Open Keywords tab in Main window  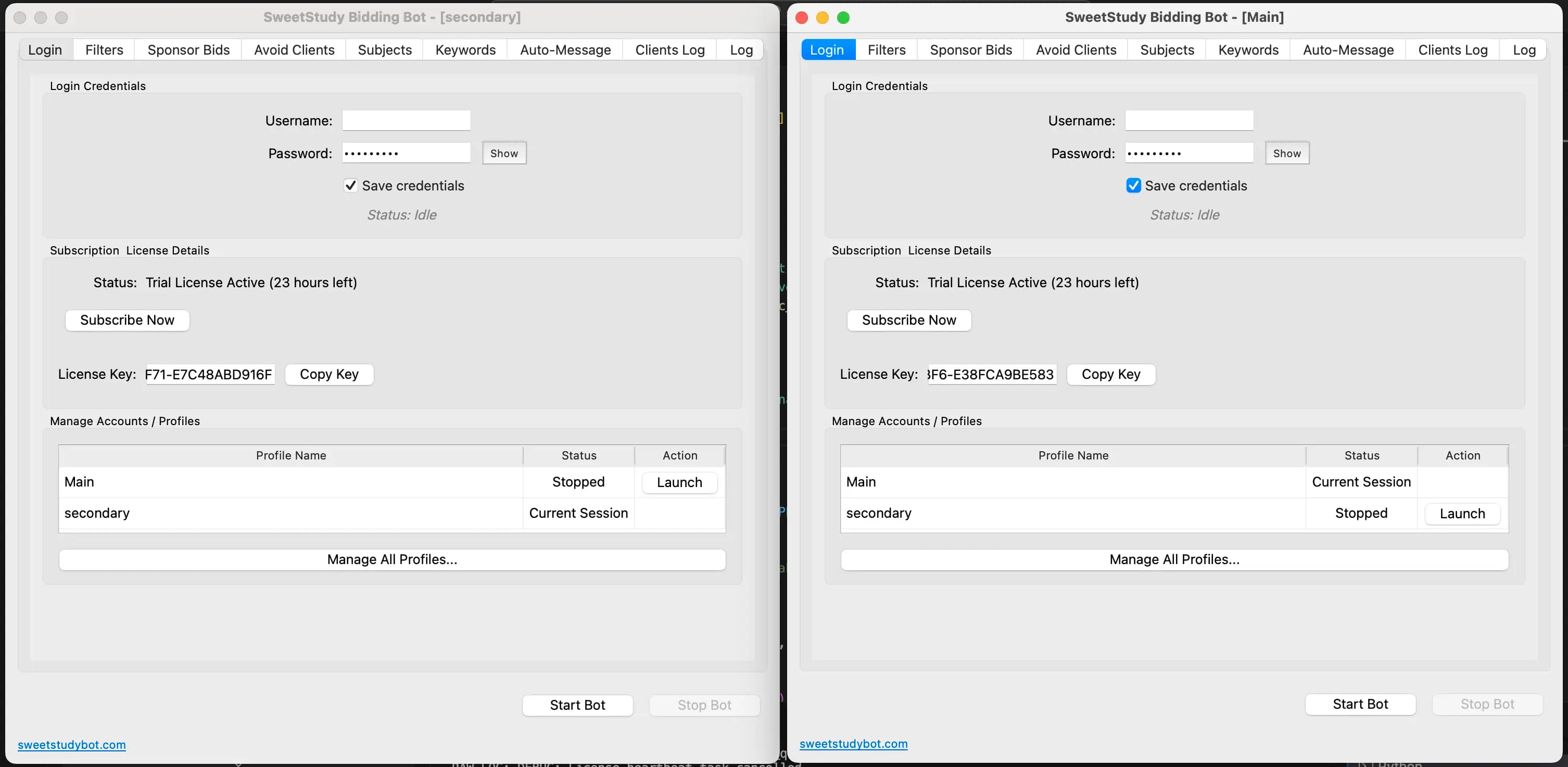1248,50
